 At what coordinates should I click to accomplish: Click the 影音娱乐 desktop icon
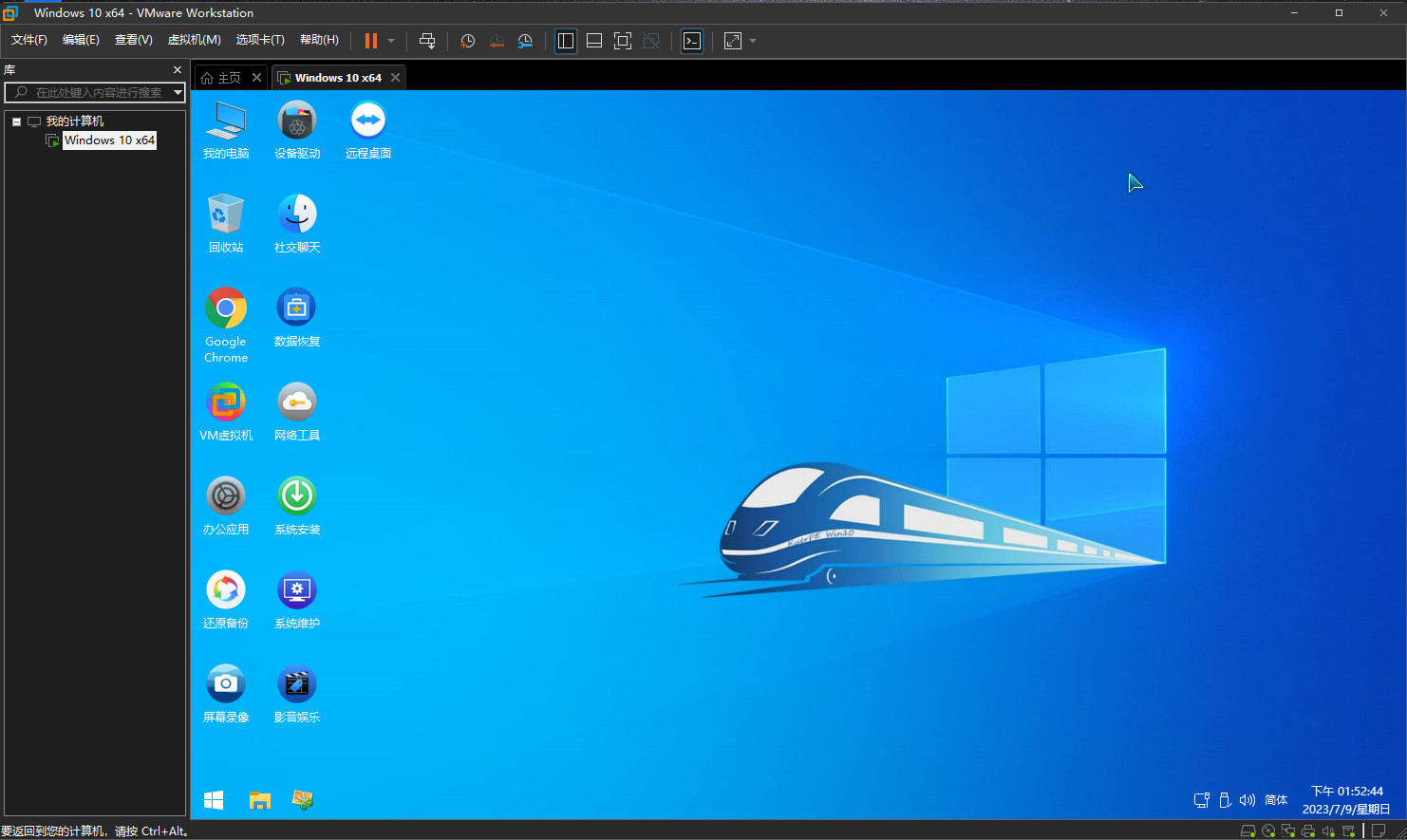point(297,695)
